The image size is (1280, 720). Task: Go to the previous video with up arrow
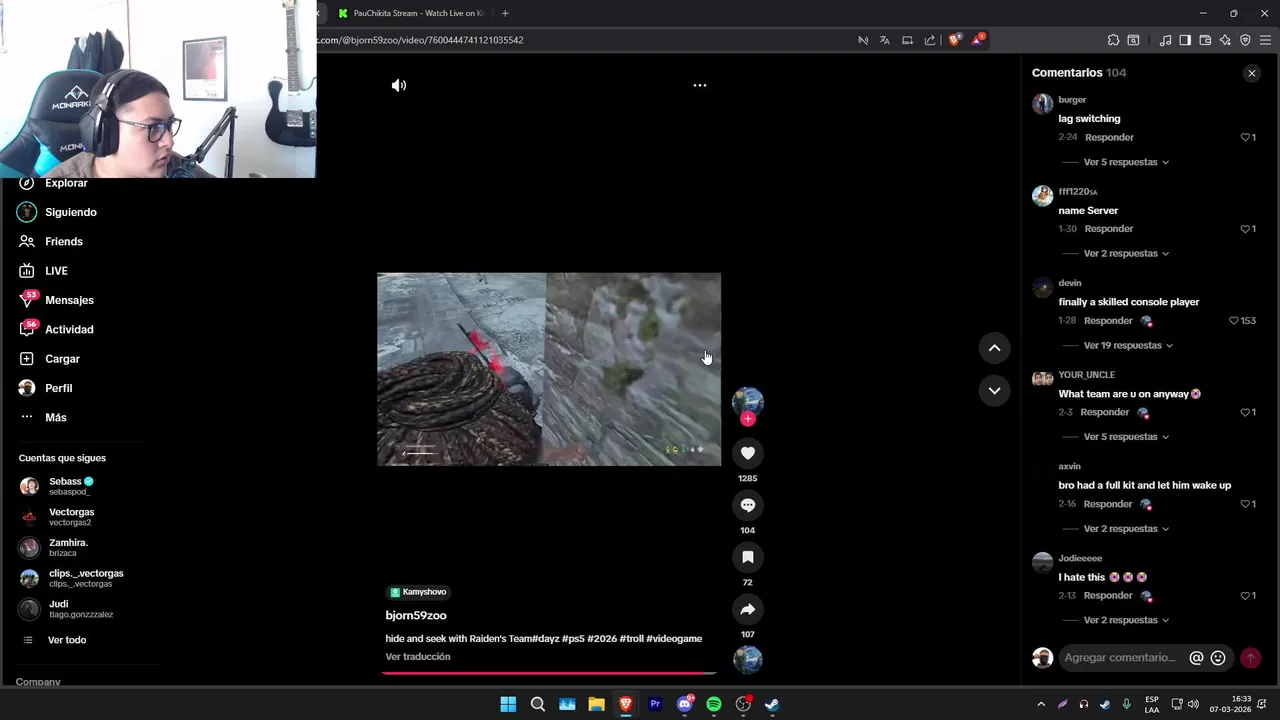click(x=994, y=348)
